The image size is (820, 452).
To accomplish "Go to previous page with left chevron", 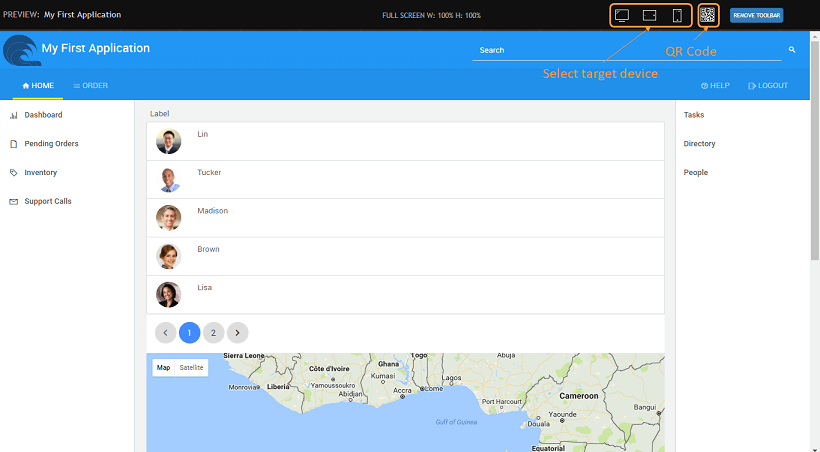I will 167,332.
